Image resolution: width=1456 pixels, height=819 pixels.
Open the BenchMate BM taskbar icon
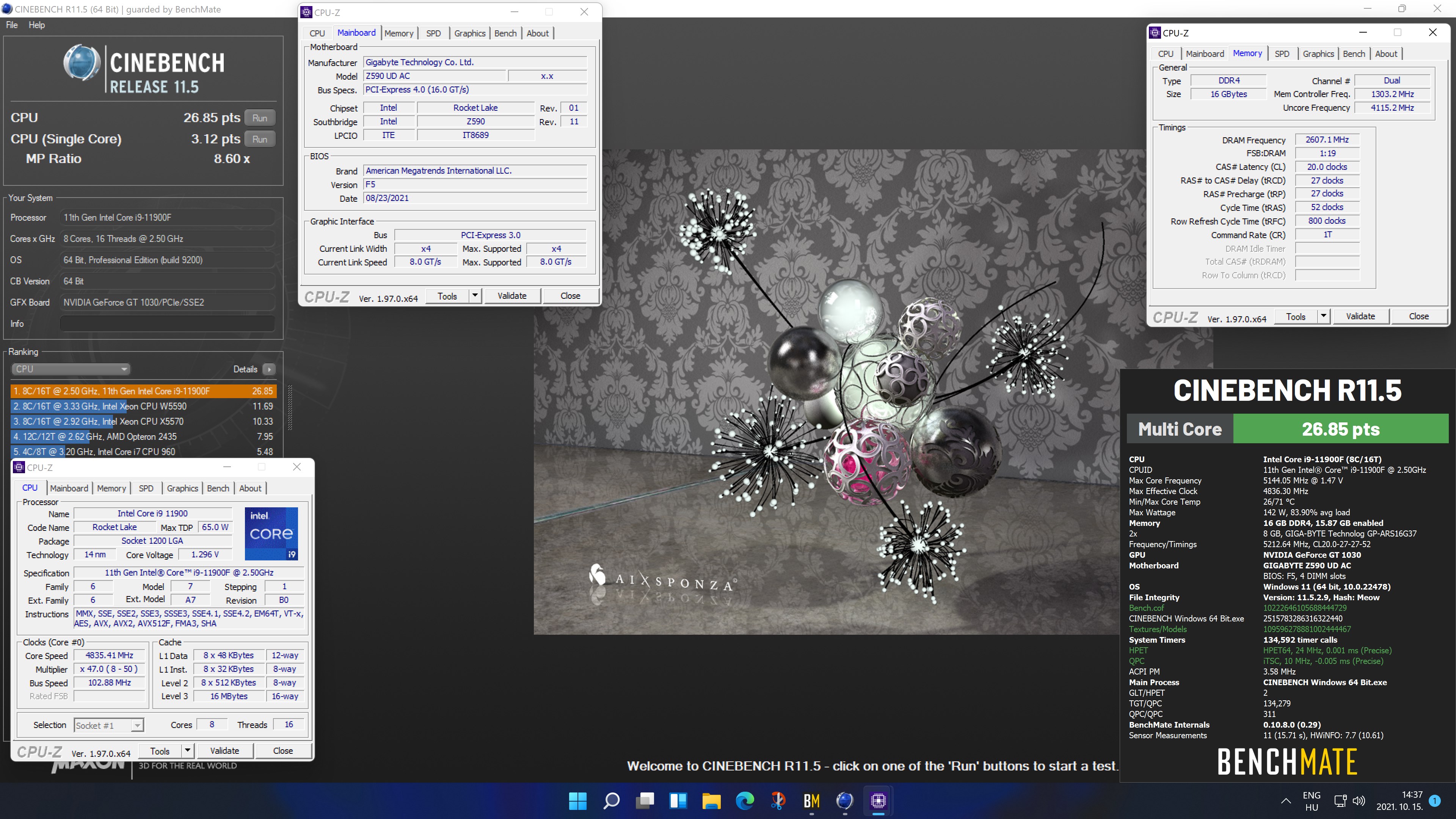tap(811, 800)
